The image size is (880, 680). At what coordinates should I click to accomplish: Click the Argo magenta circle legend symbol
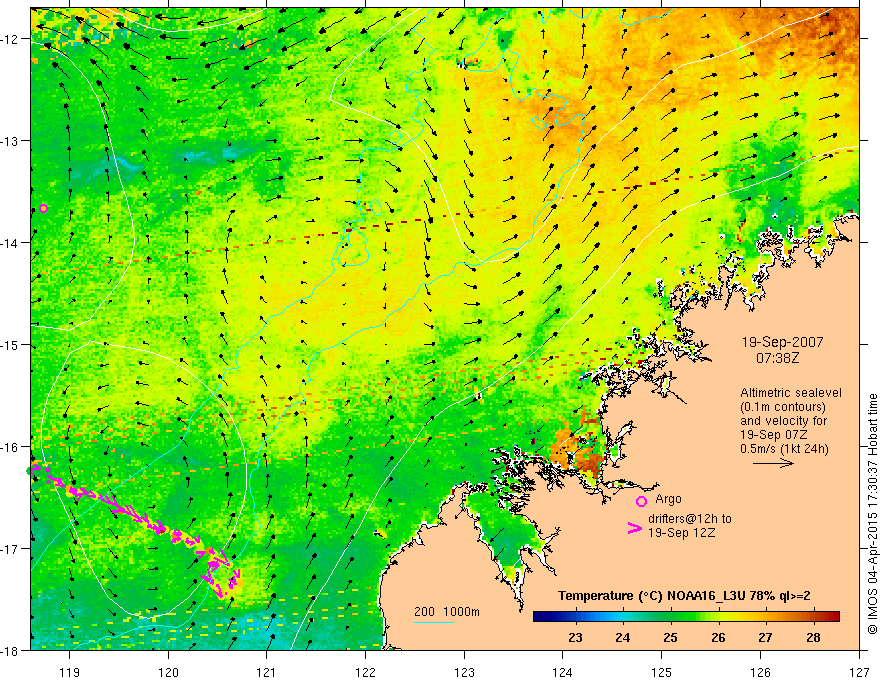641,501
